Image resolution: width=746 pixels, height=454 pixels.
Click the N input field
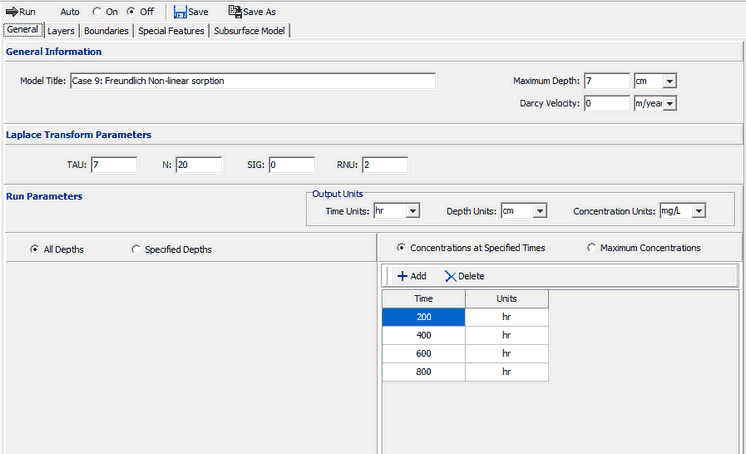pyautogui.click(x=199, y=165)
